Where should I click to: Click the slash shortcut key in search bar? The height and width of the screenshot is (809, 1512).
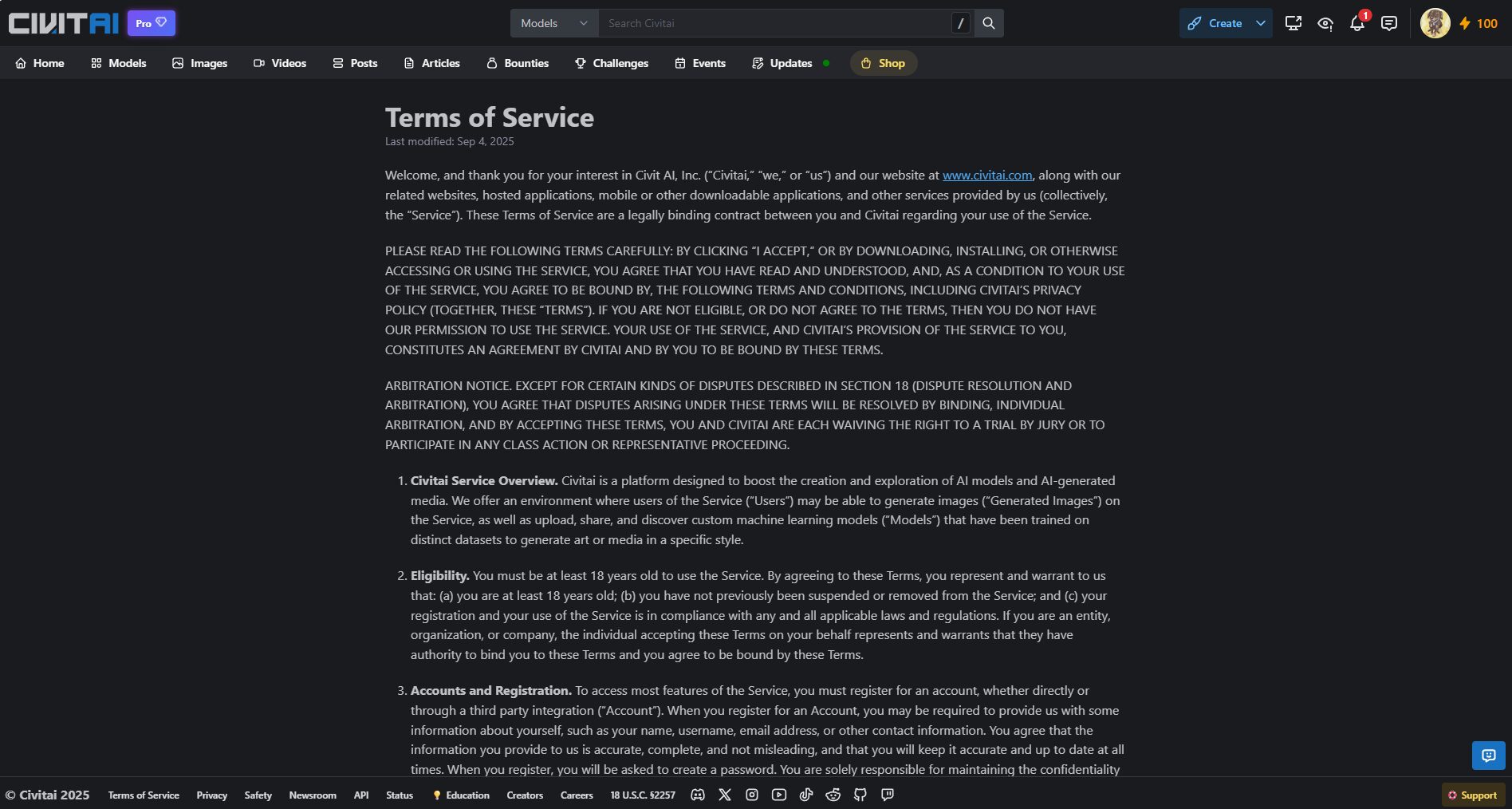click(961, 23)
